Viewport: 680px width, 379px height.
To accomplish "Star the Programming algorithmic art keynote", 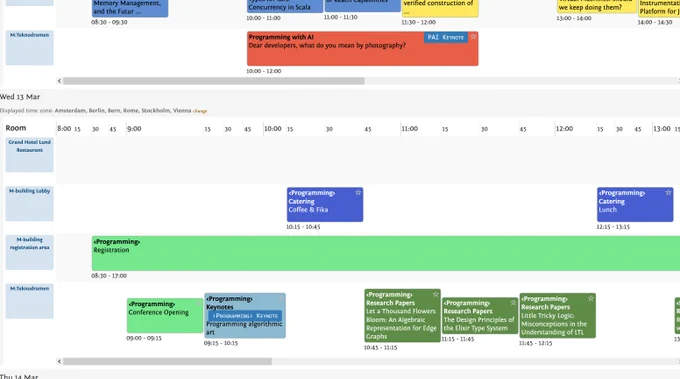I will point(281,298).
